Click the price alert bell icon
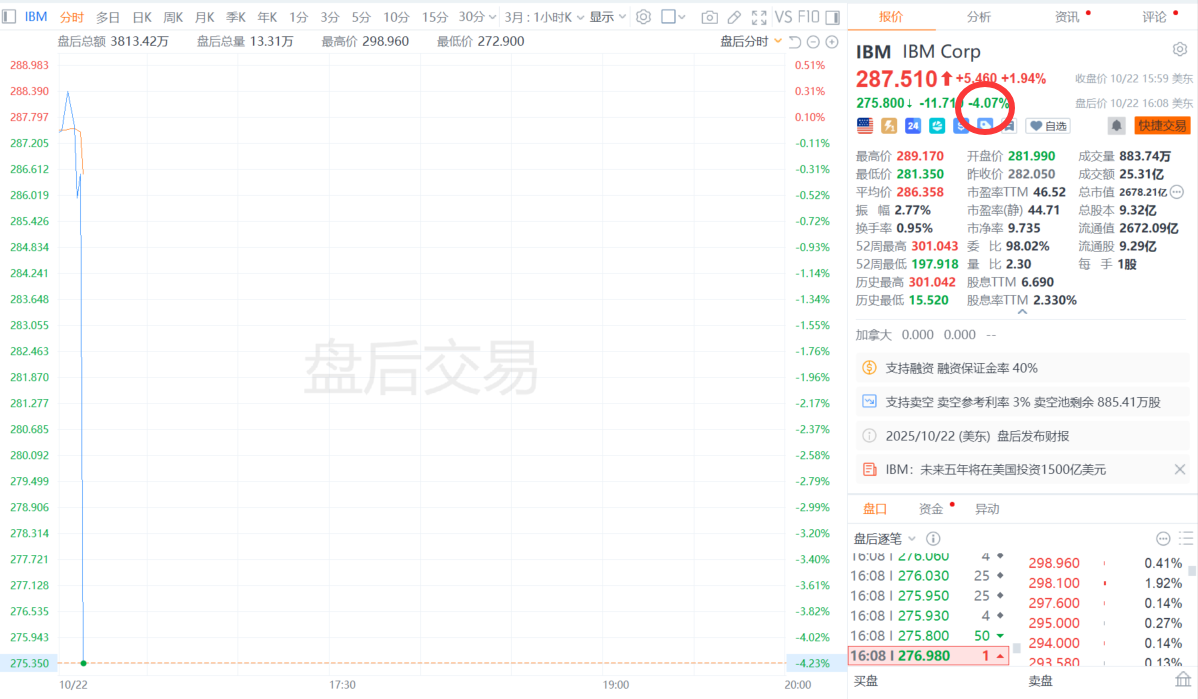The image size is (1198, 699). (1115, 125)
